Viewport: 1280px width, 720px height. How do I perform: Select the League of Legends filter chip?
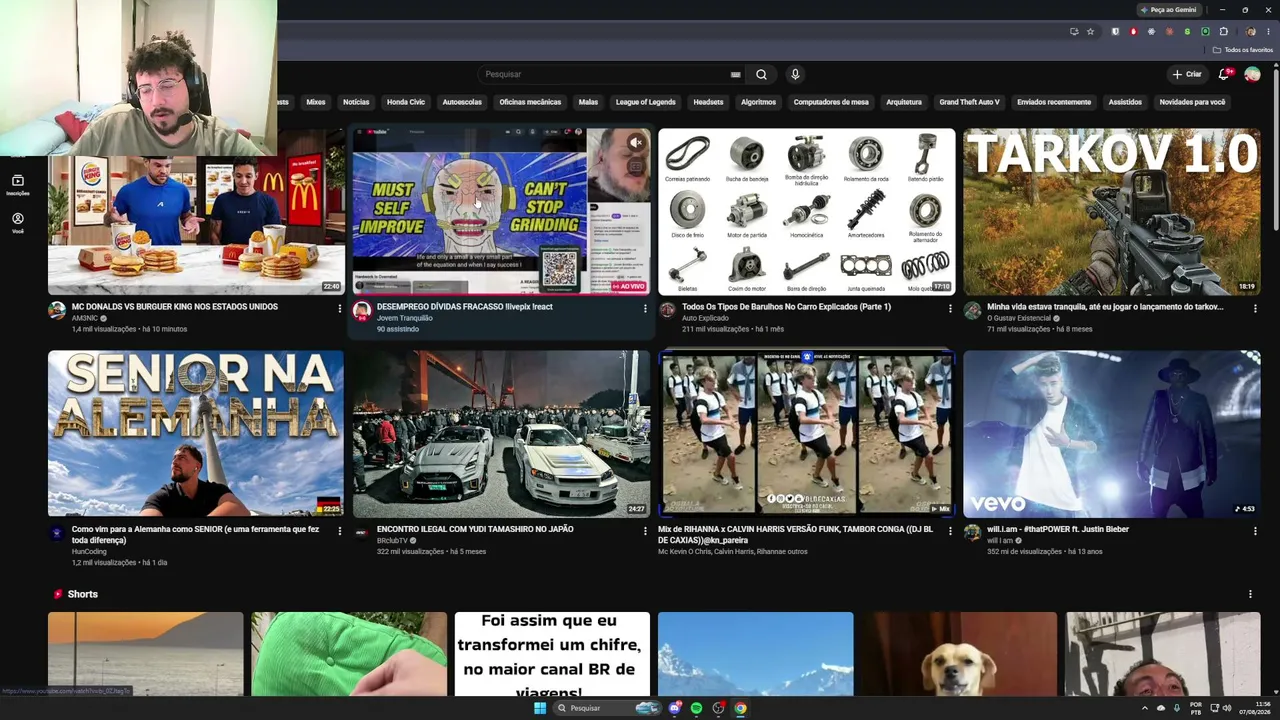point(645,102)
